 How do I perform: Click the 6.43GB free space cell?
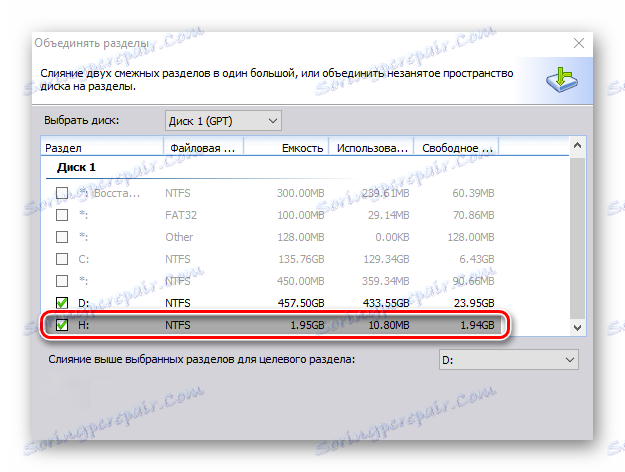[477, 260]
